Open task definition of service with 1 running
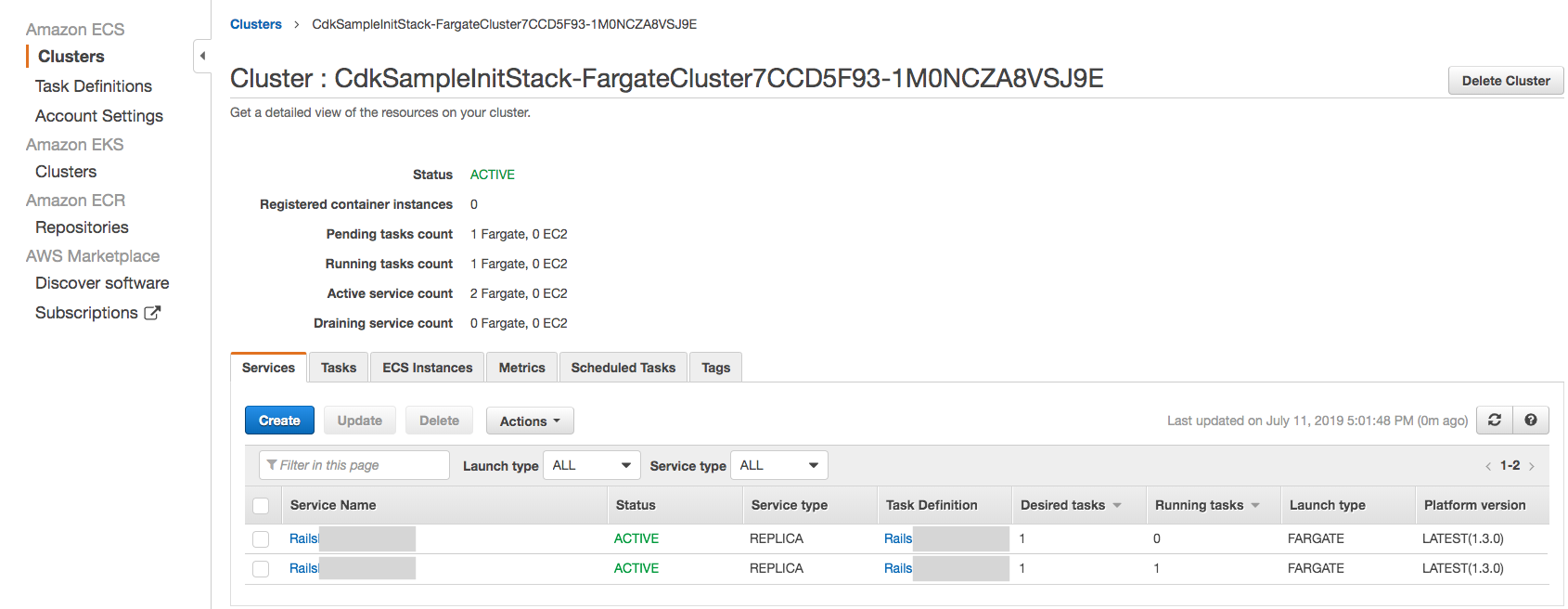Screen dimensions: 1568x609 (898, 568)
